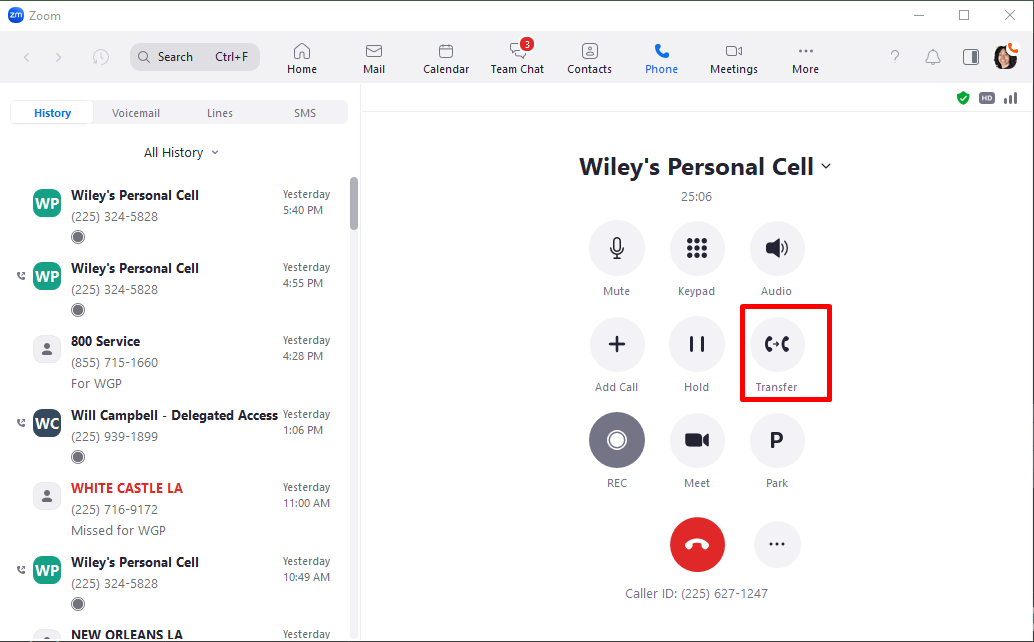The width and height of the screenshot is (1034, 642).
Task: Open the More navigation menu
Action: (805, 58)
